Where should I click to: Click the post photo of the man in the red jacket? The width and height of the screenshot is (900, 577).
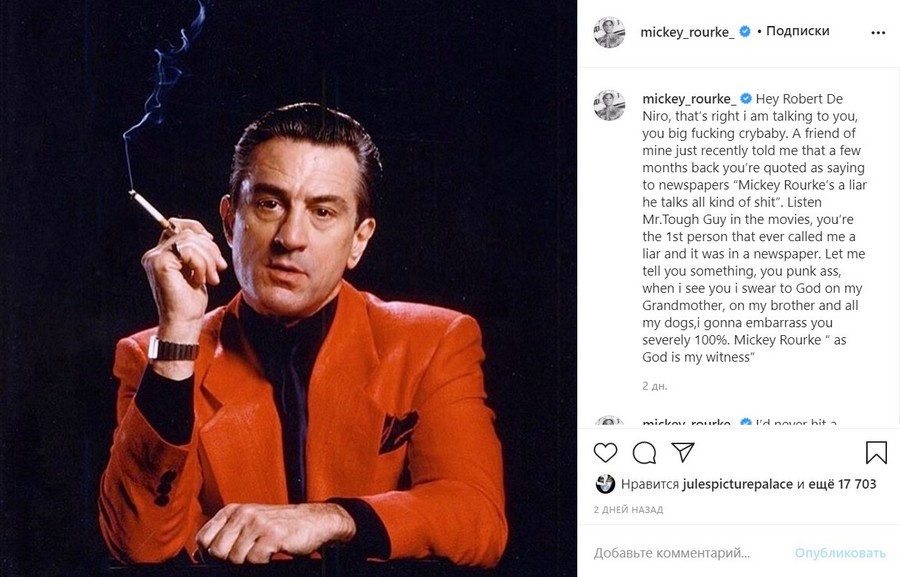point(288,288)
